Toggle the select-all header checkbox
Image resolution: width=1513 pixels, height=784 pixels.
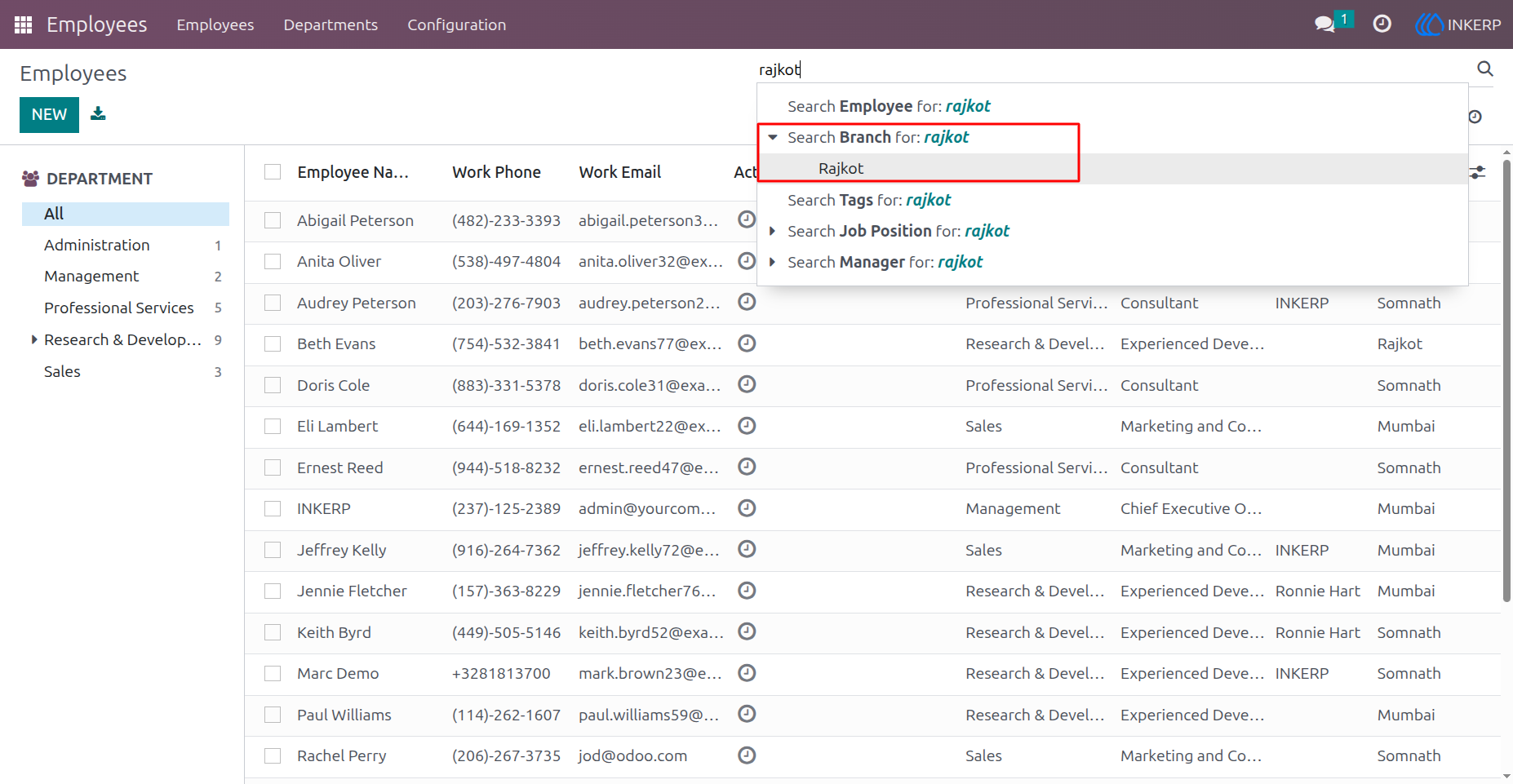(x=273, y=172)
